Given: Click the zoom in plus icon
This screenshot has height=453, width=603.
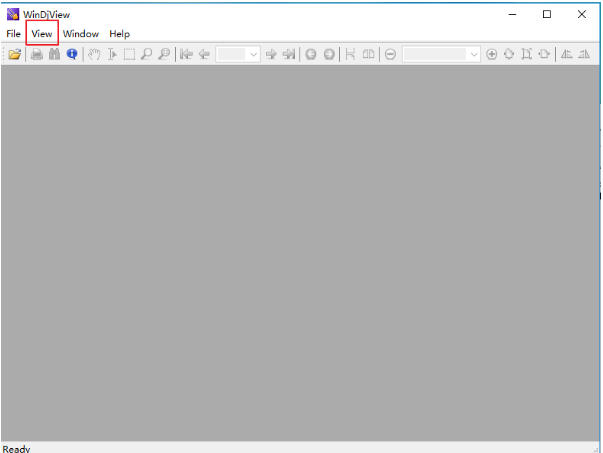Looking at the screenshot, I should click(x=491, y=54).
